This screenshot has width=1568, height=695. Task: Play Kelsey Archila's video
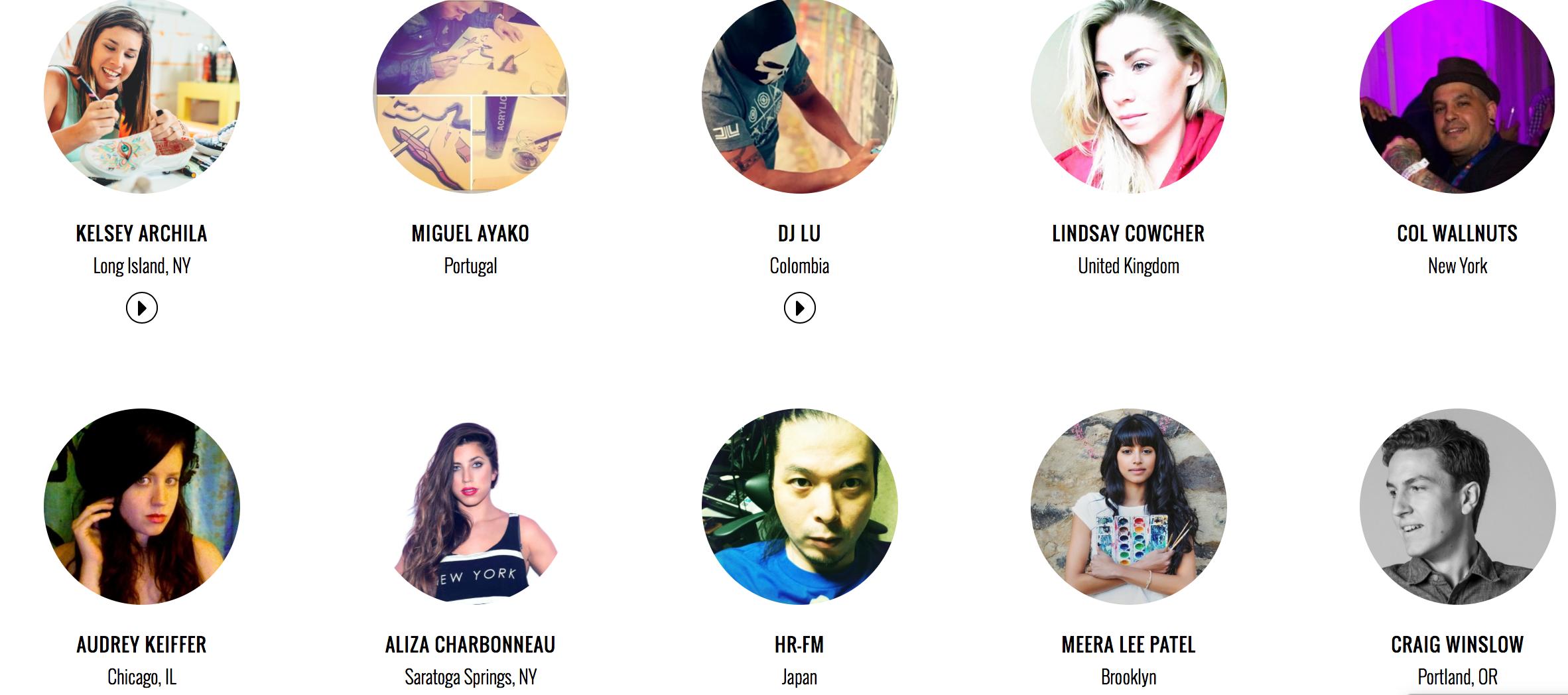(x=142, y=308)
